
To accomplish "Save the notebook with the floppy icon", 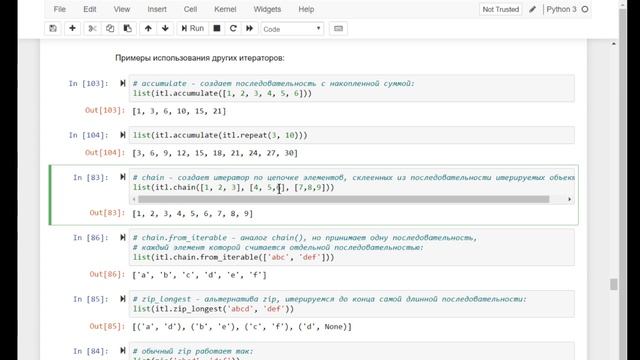I will point(53,29).
